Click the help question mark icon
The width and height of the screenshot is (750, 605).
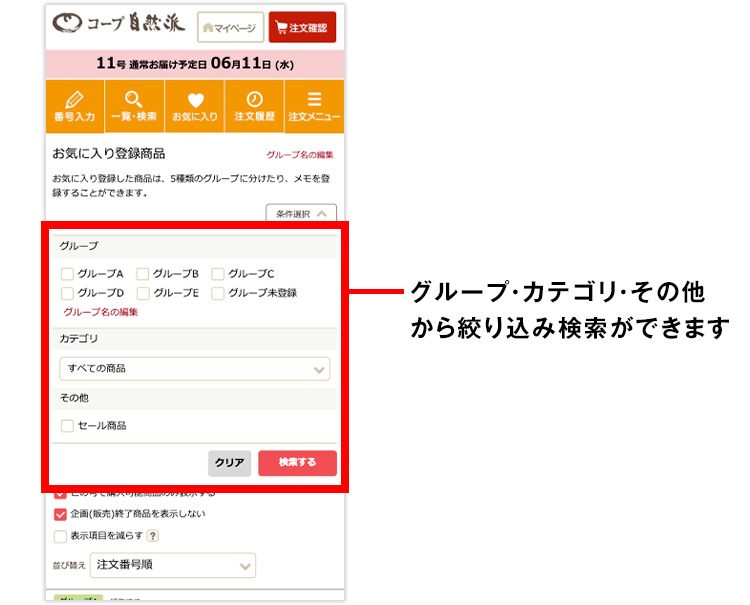153,536
